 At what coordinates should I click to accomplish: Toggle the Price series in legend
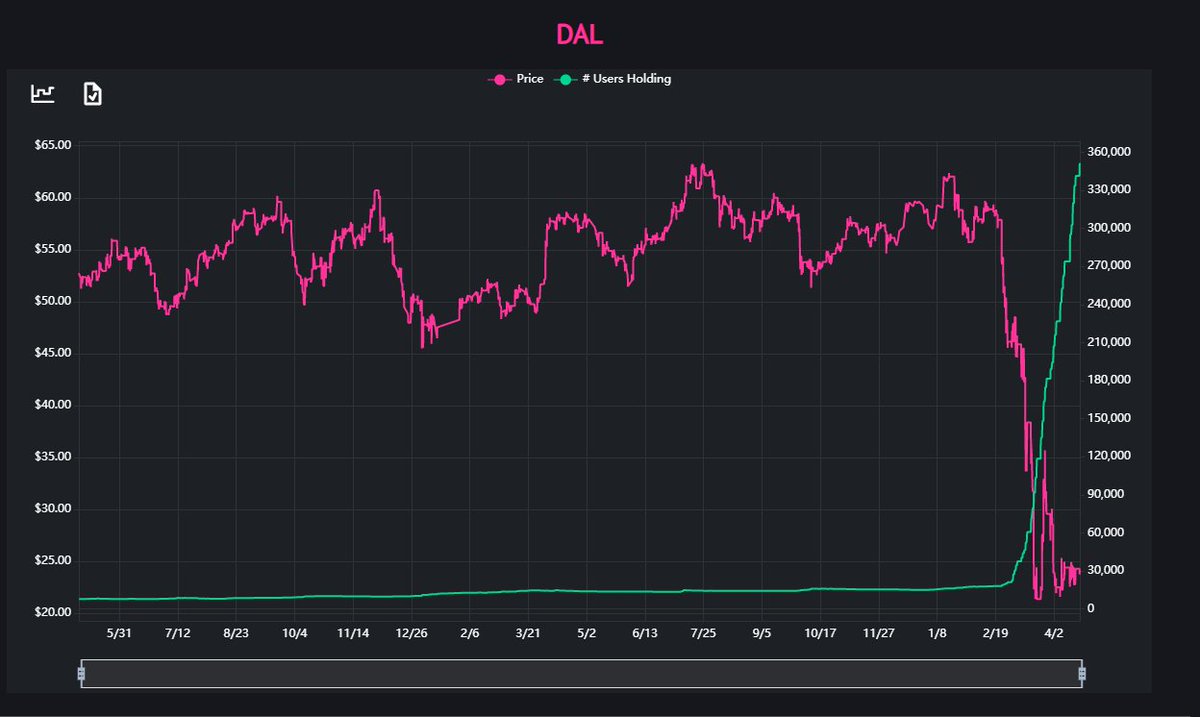coord(515,79)
